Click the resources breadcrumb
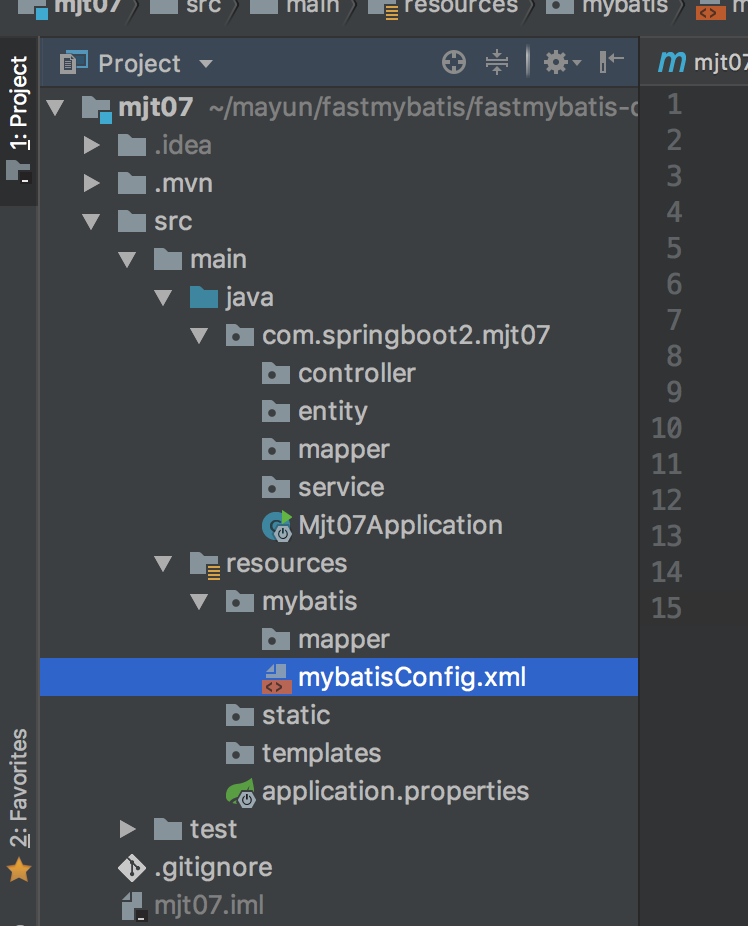Screen dimensions: 748x926 (460, 8)
